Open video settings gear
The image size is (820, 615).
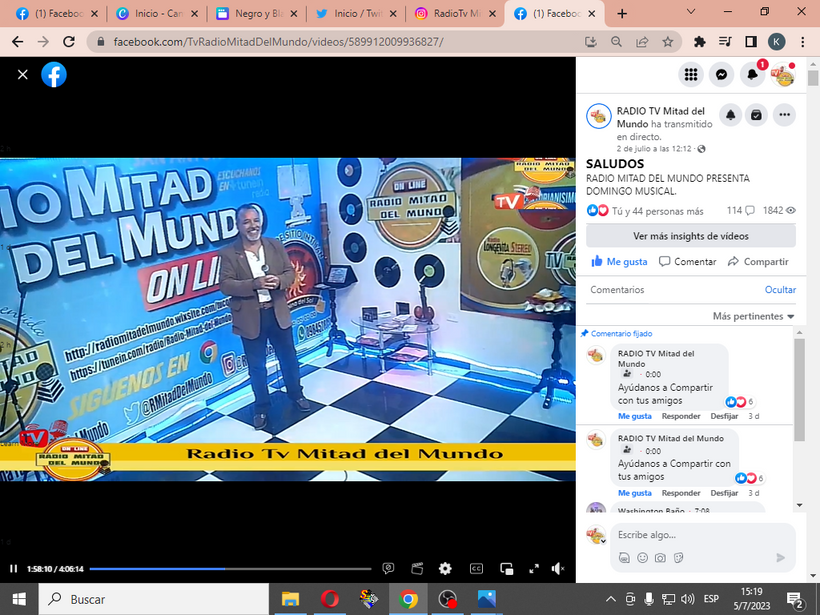pyautogui.click(x=445, y=568)
